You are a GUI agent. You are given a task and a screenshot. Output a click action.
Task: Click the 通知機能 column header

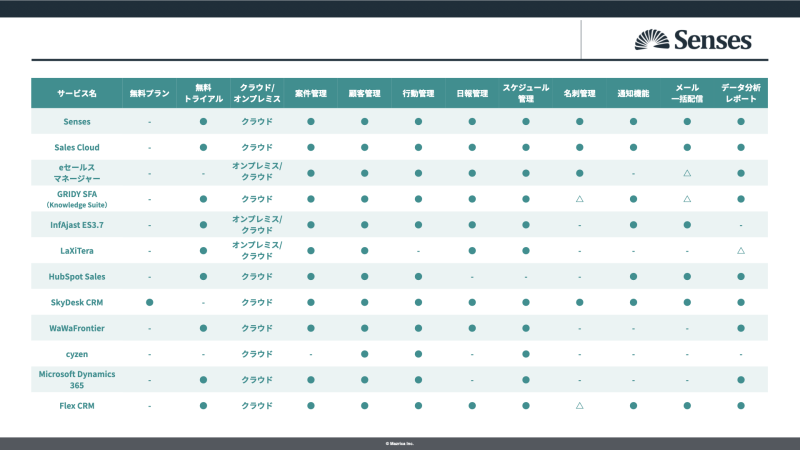pyautogui.click(x=633, y=93)
